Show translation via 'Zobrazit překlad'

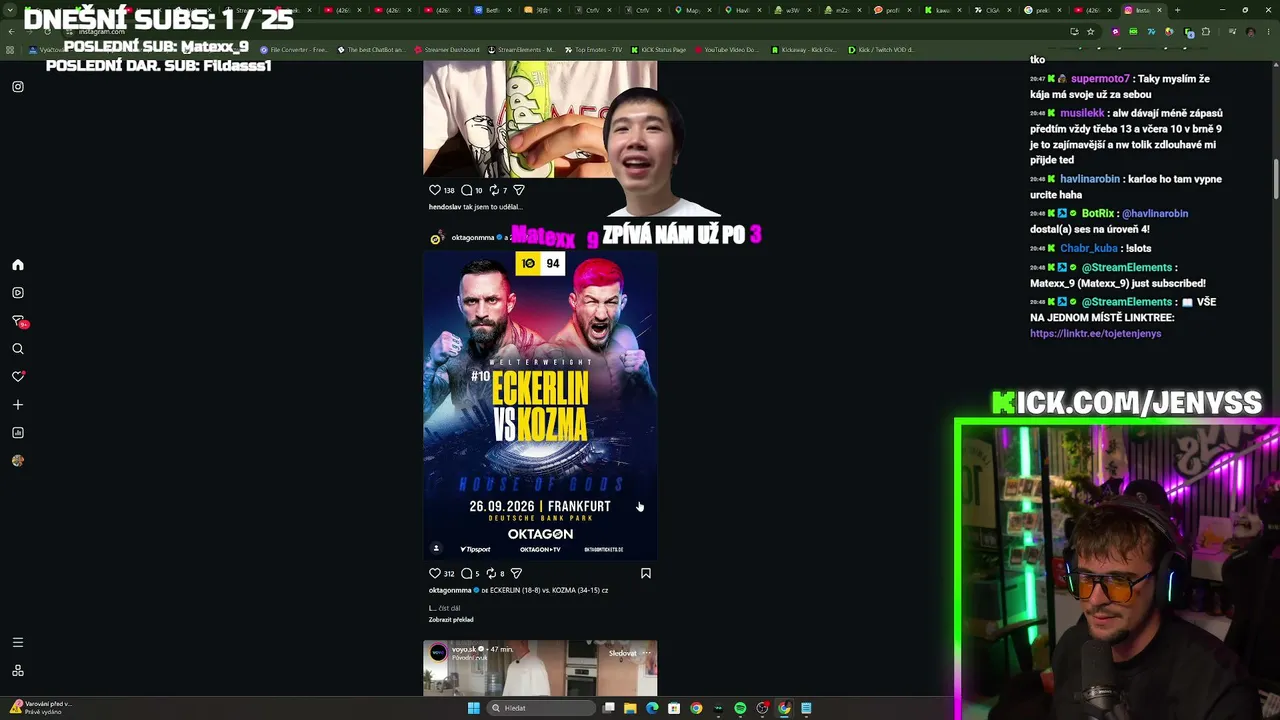pos(451,620)
